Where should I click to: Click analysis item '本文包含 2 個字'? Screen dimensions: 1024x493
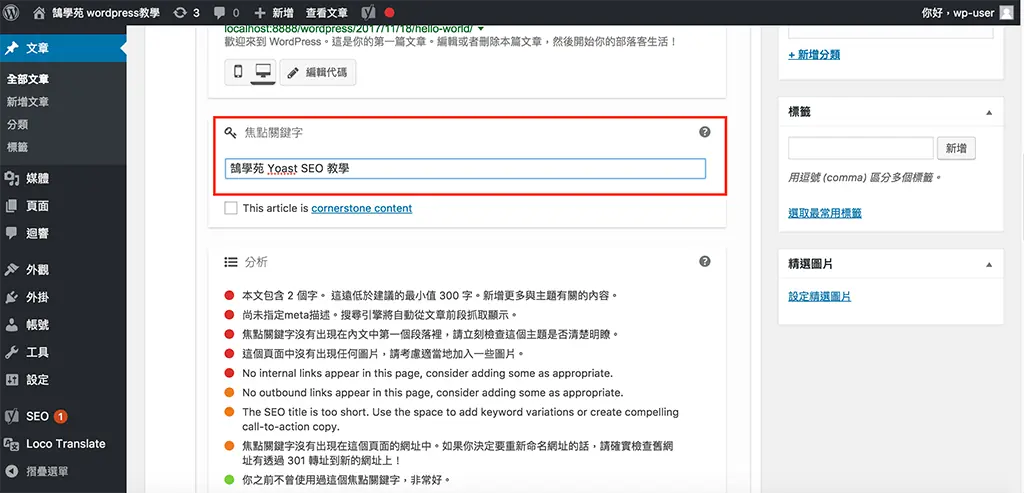tap(430, 296)
